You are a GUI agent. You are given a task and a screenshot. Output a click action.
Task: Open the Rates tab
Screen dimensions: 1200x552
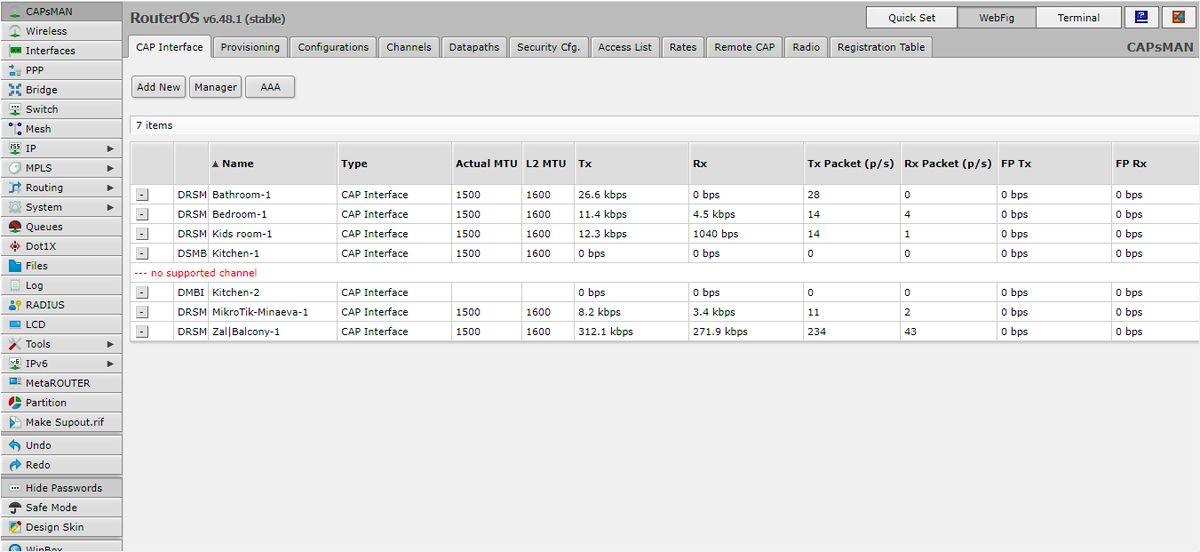[x=683, y=47]
